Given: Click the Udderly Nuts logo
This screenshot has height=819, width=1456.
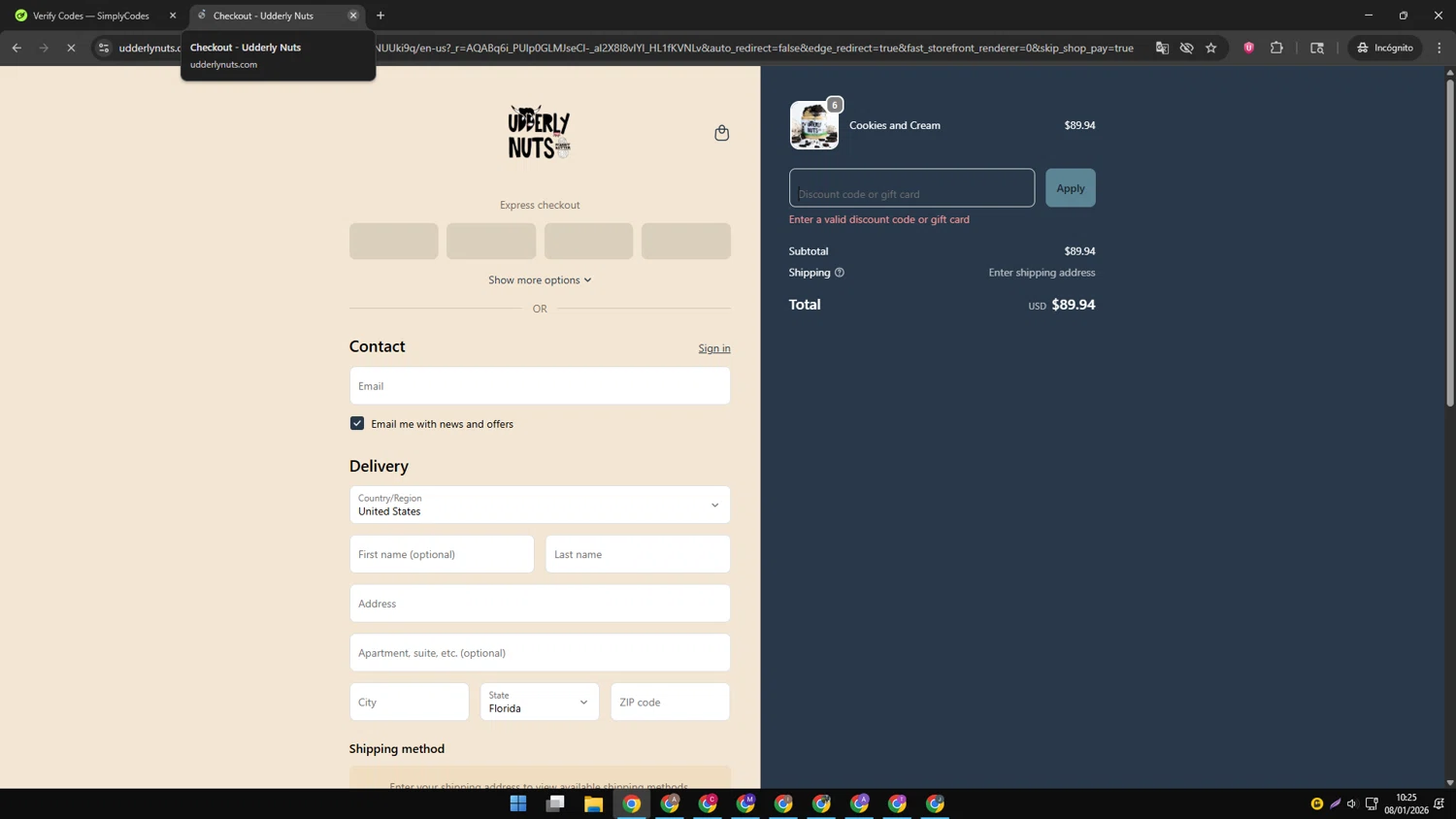Looking at the screenshot, I should click(x=539, y=132).
